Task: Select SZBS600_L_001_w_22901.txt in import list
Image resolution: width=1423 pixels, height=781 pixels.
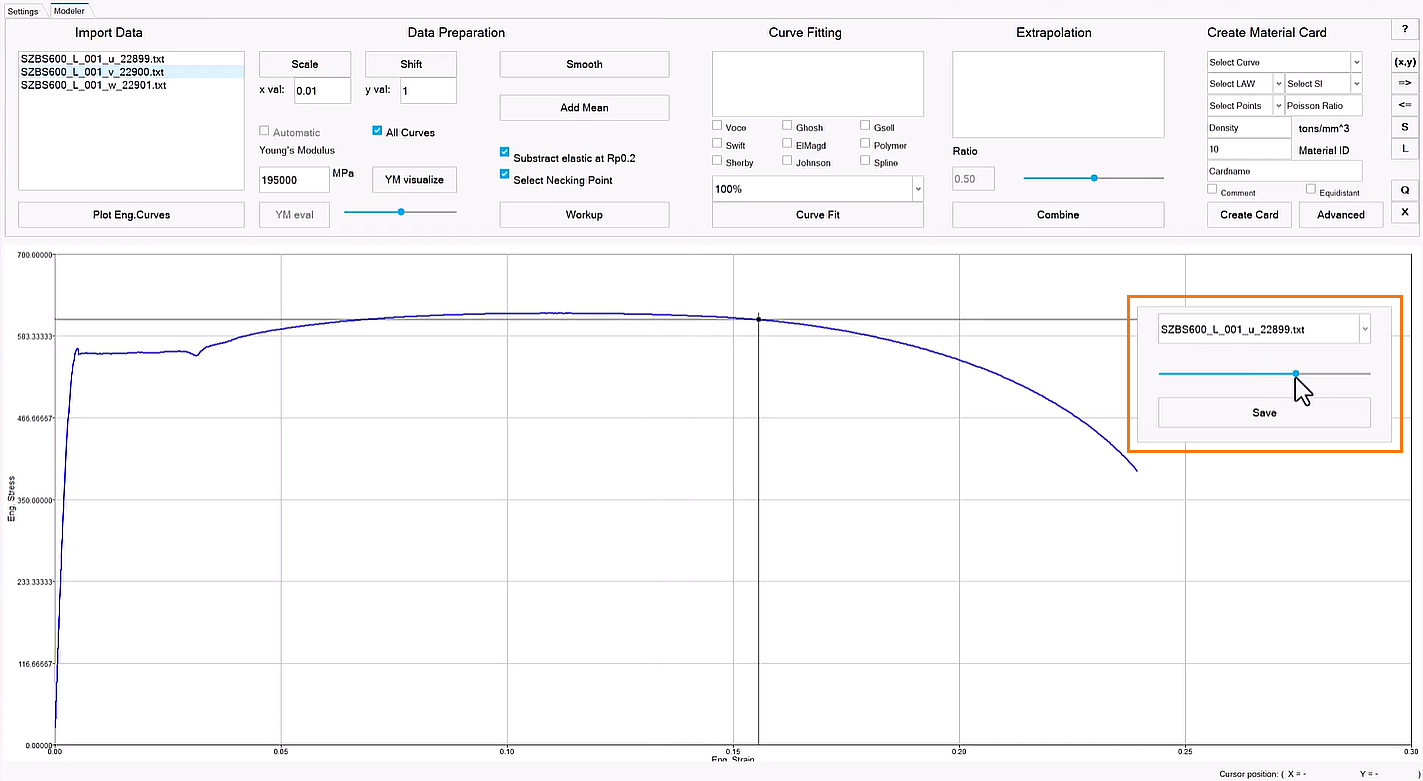Action: 93,85
